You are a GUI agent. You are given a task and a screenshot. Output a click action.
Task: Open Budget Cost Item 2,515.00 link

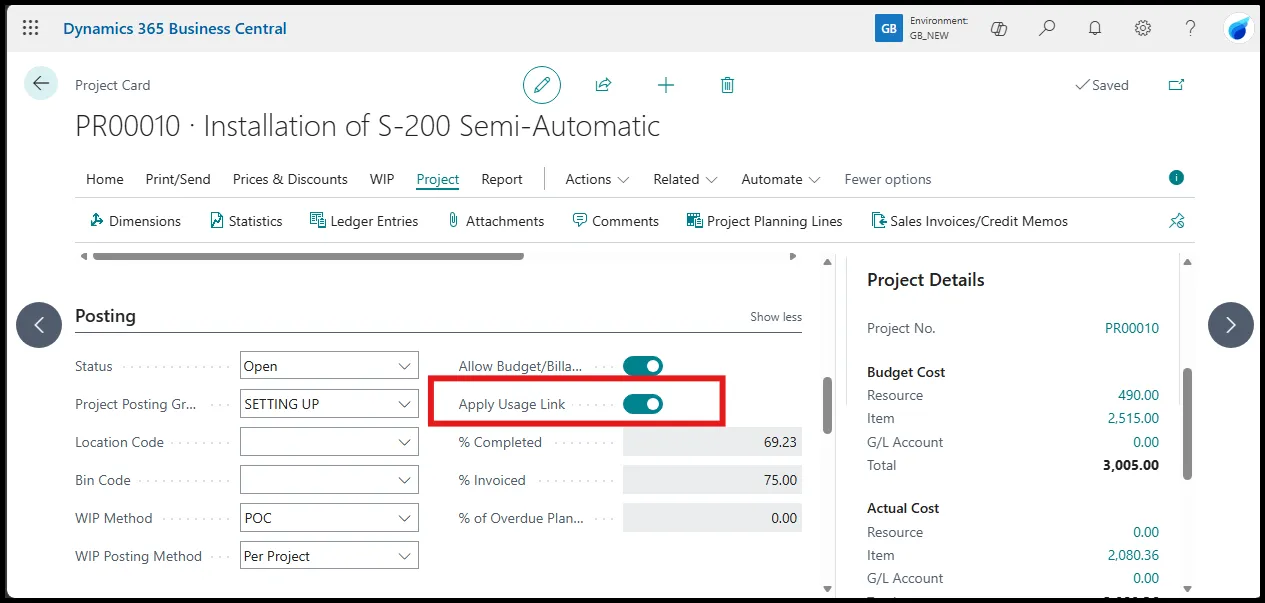pos(1133,418)
